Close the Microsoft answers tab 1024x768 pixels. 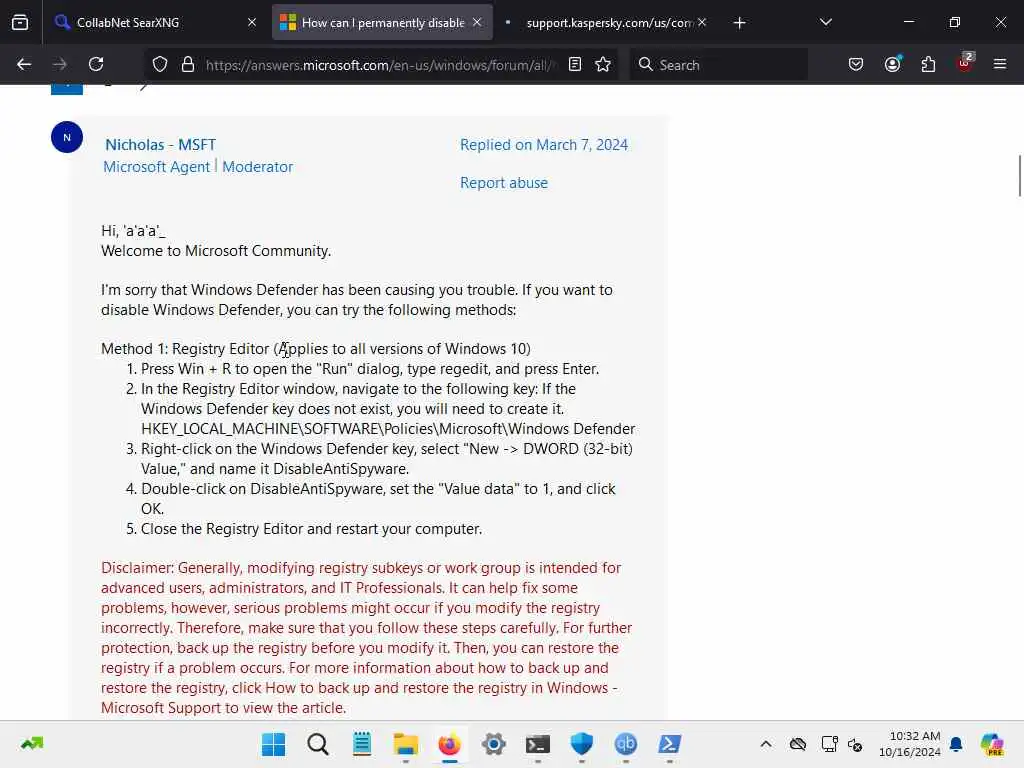click(477, 22)
